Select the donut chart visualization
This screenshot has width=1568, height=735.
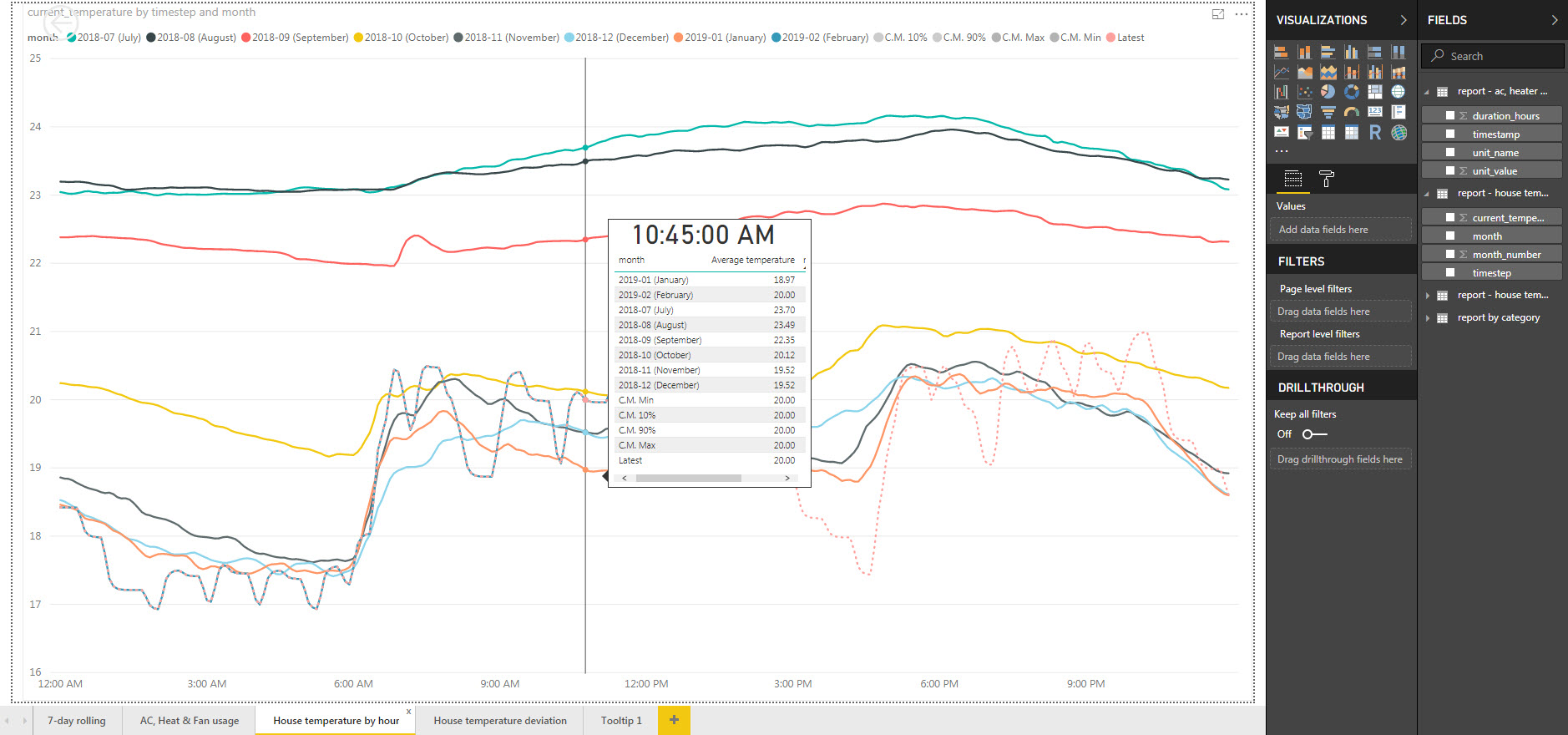1351,92
